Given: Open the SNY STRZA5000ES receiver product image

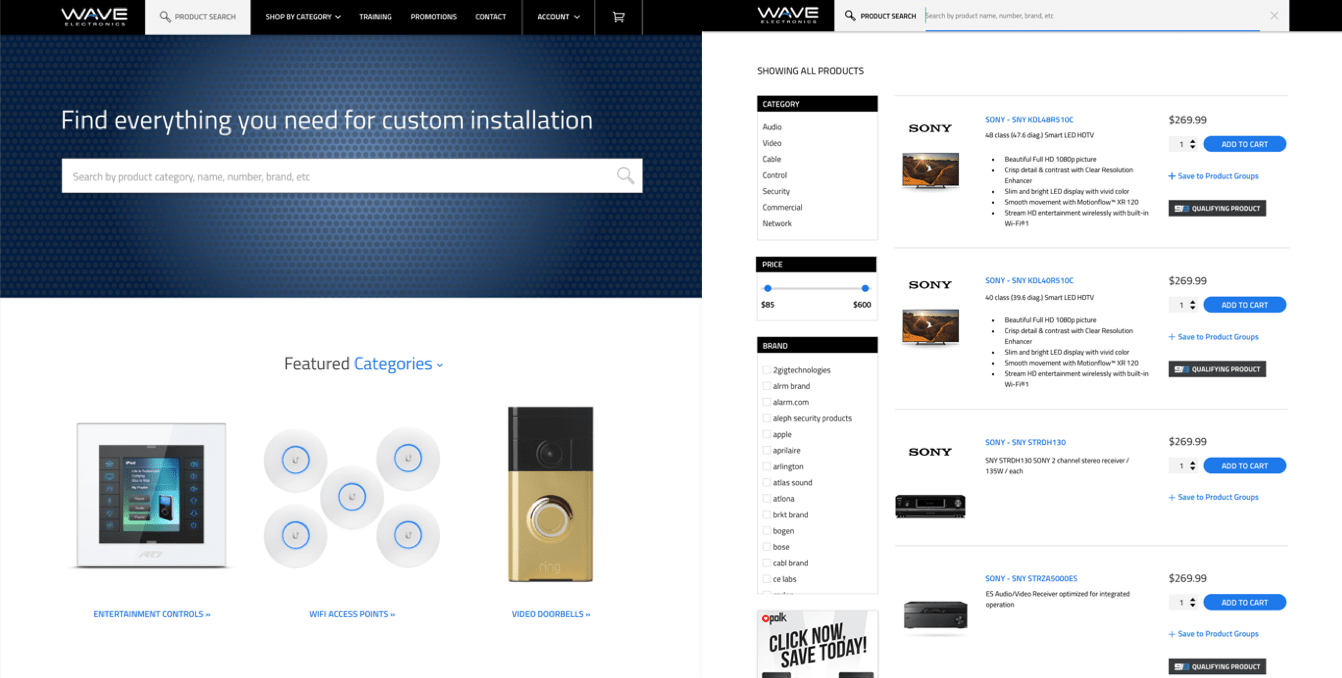Looking at the screenshot, I should pyautogui.click(x=935, y=615).
